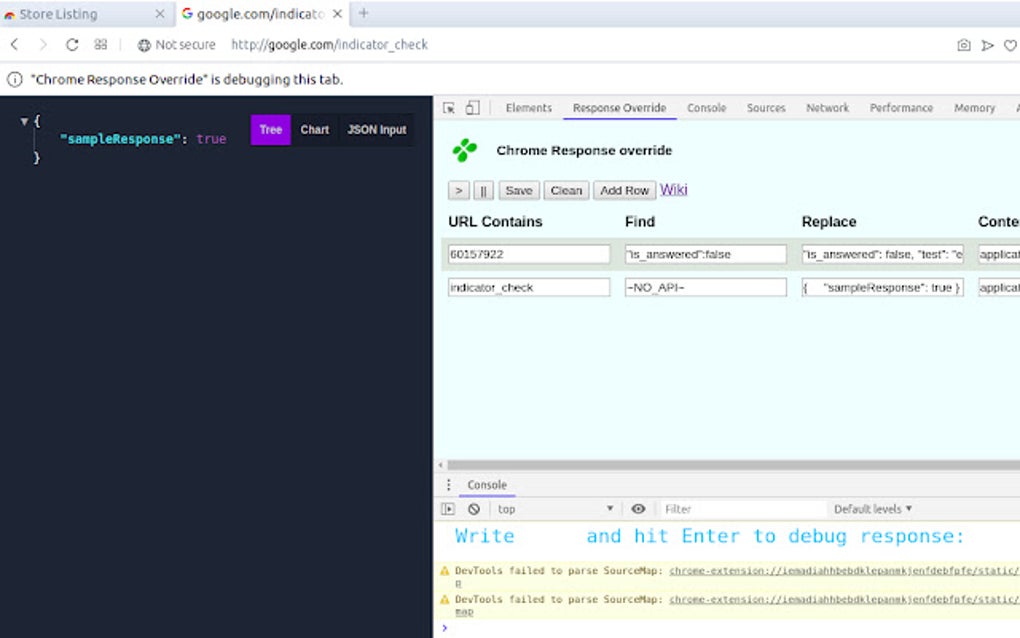This screenshot has width=1020, height=638.
Task: Toggle the device toolbar icon
Action: 474,107
